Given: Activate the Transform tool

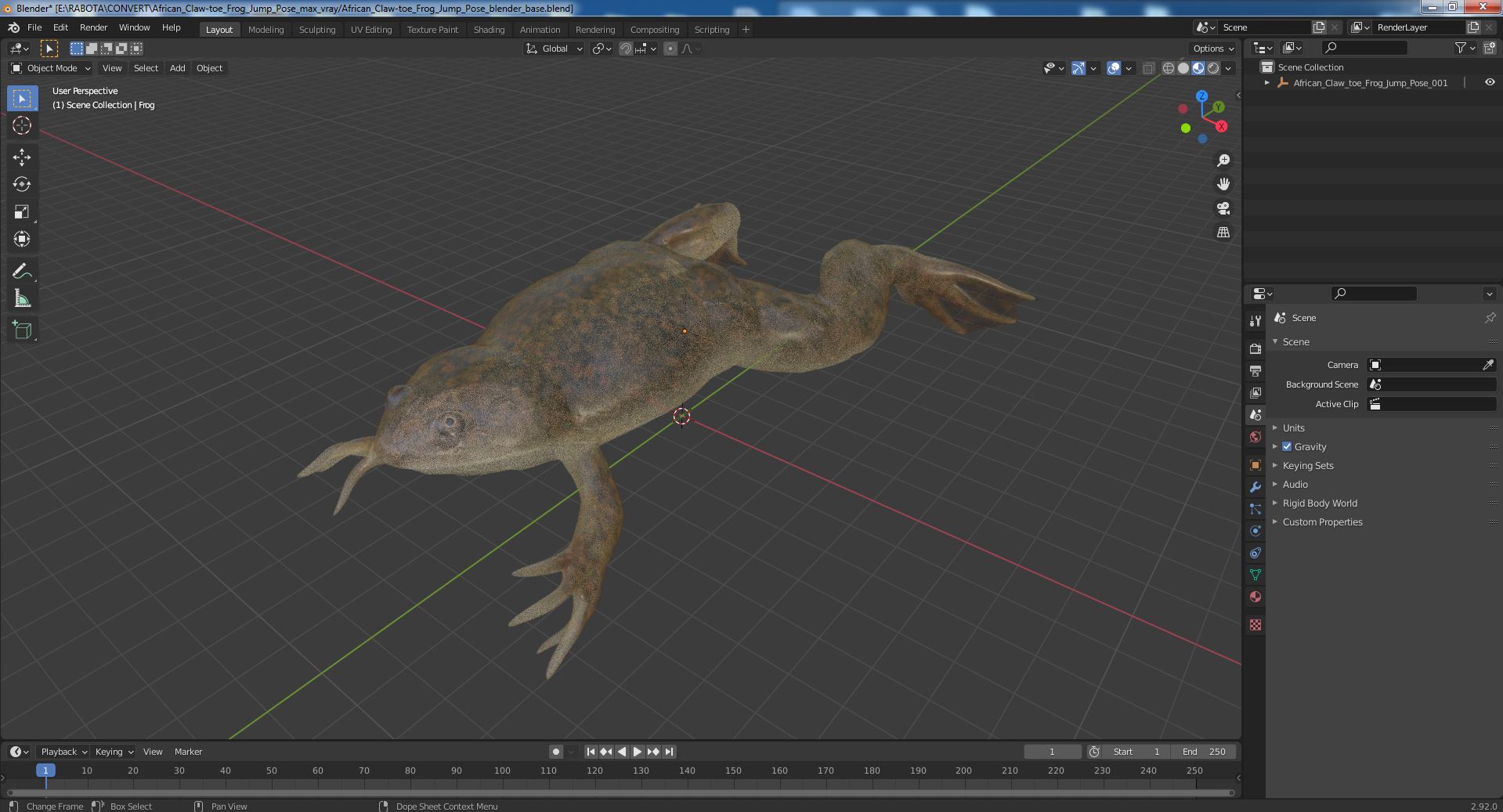Looking at the screenshot, I should 22,240.
